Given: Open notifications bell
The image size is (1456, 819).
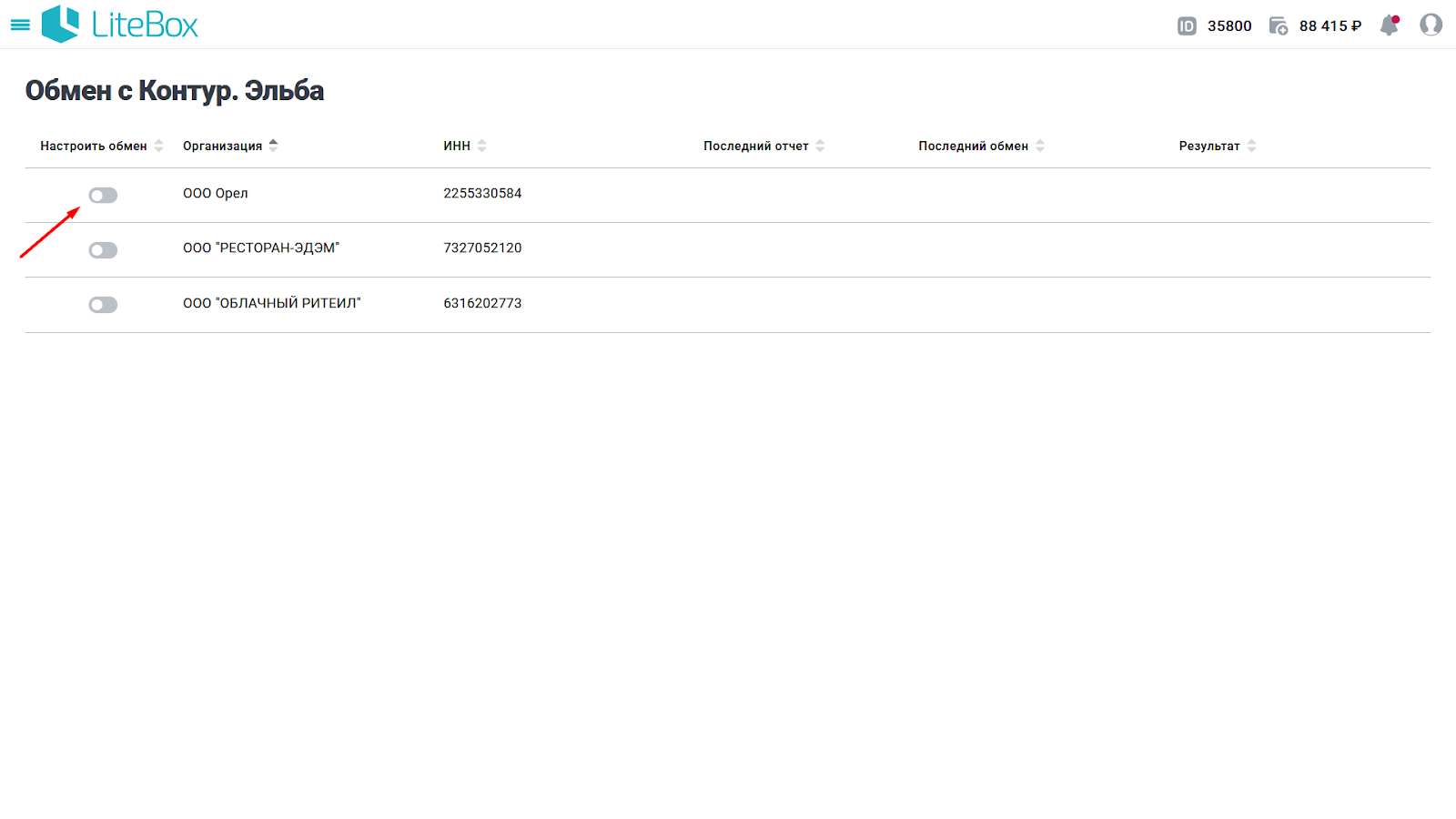Looking at the screenshot, I should coord(1390,25).
